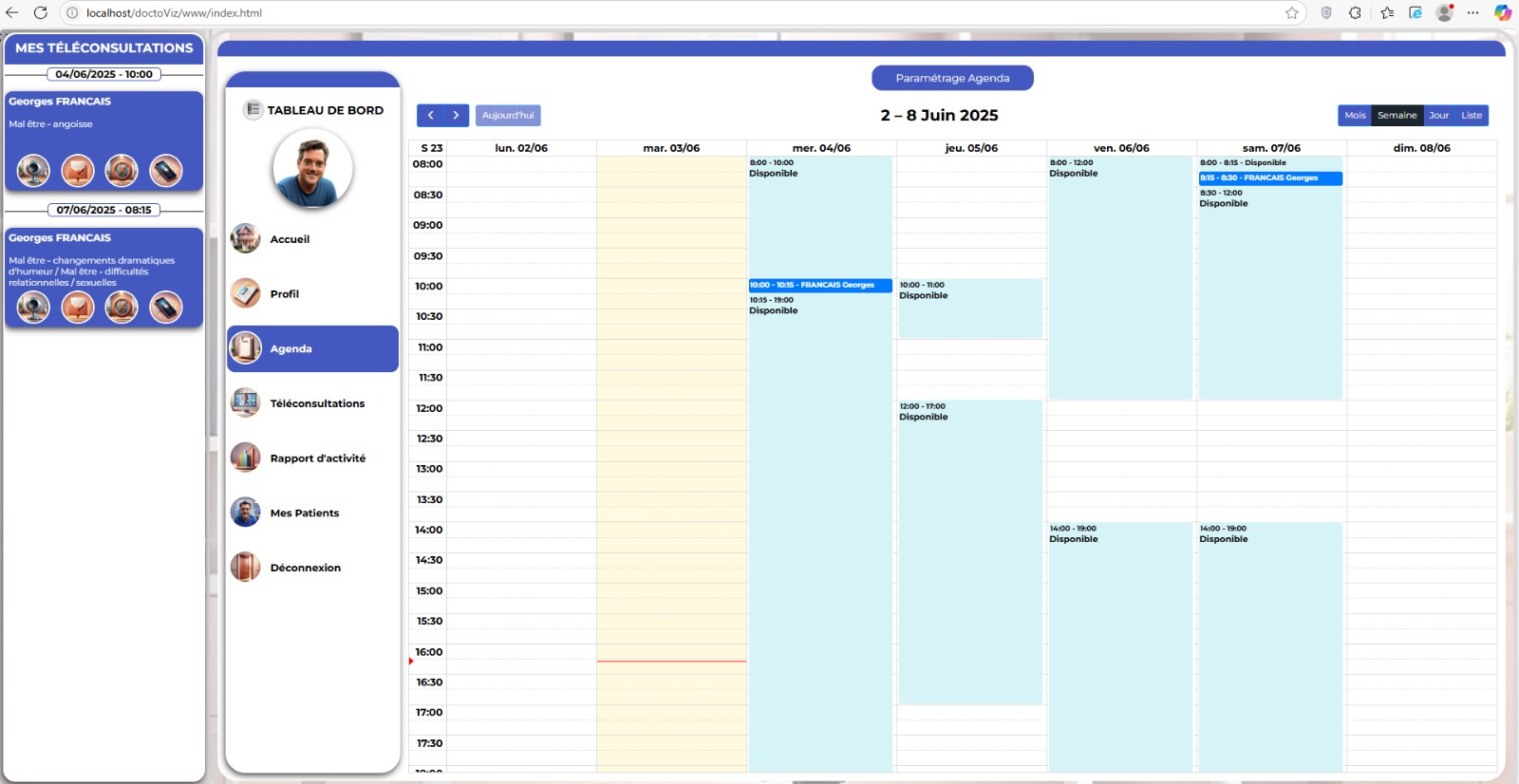Open the Profil page in sidebar
Viewport: 1519px width, 784px height.
tap(284, 294)
